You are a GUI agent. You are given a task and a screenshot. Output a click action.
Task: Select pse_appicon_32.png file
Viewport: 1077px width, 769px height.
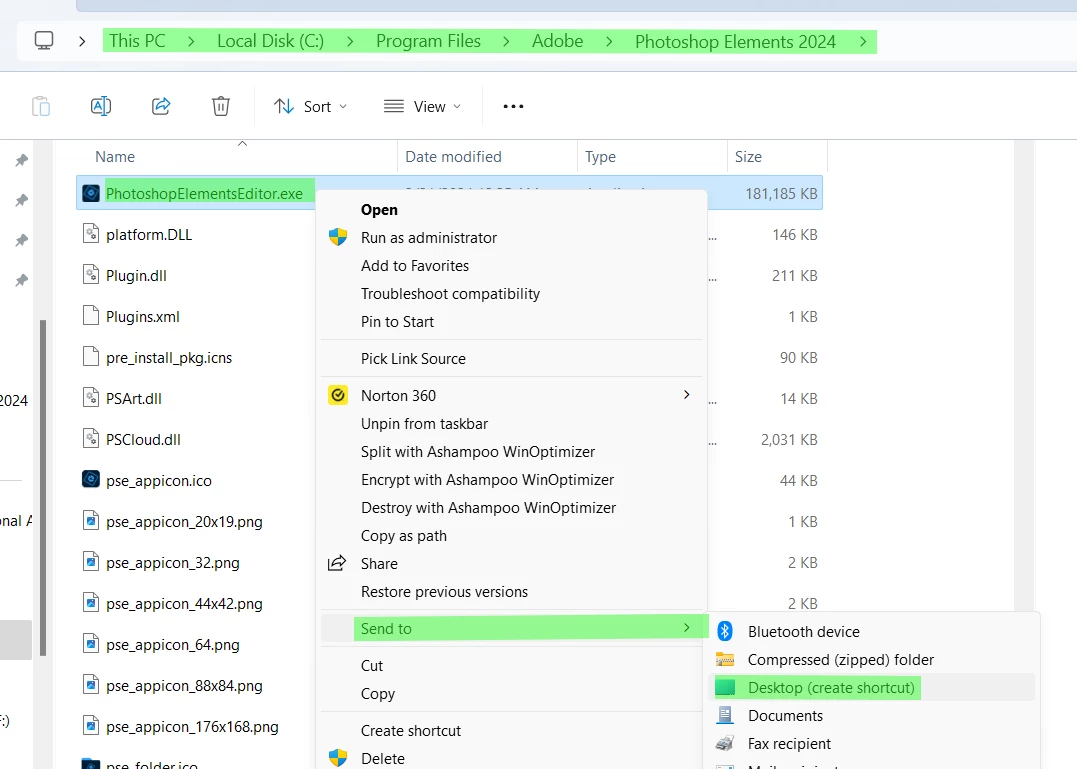tap(172, 563)
